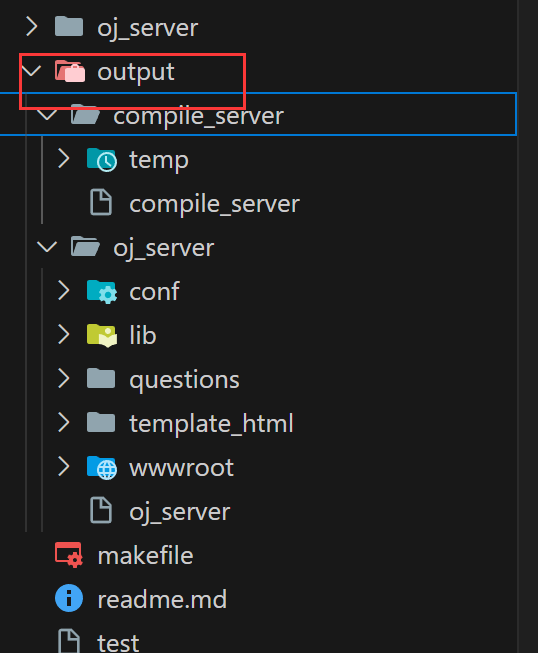This screenshot has width=538, height=653.
Task: Open the oj_server file under wwwroot
Action: click(179, 513)
